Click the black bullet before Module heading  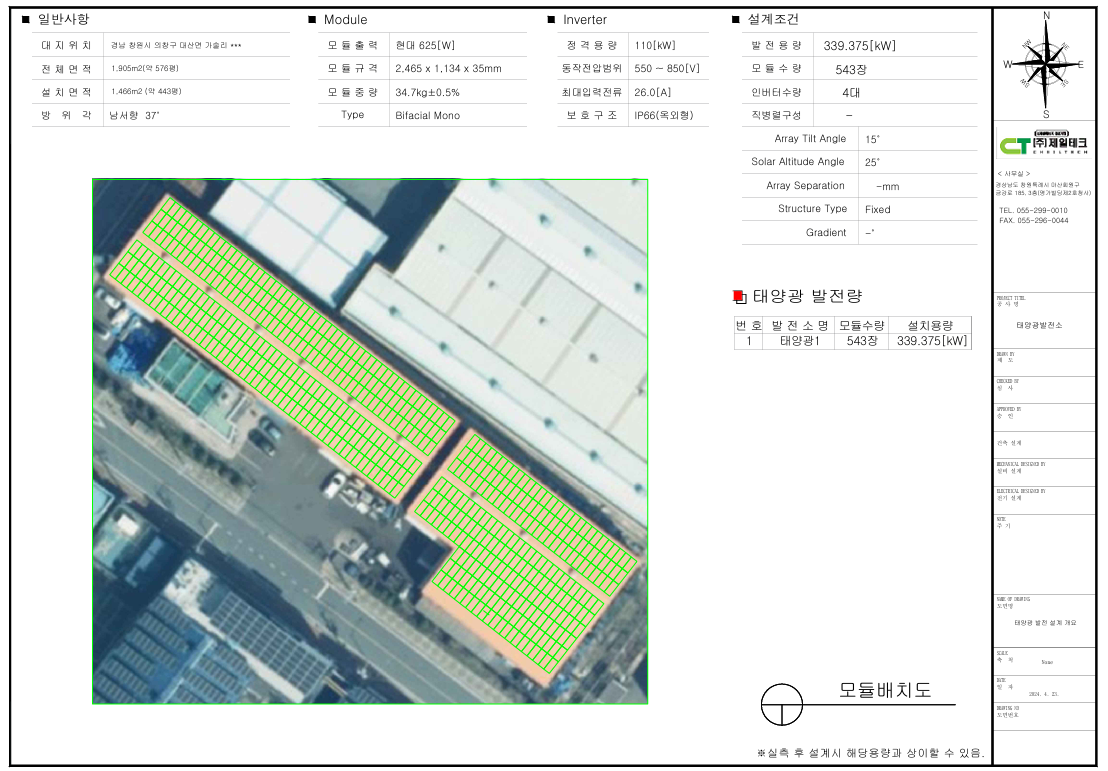pos(312,20)
